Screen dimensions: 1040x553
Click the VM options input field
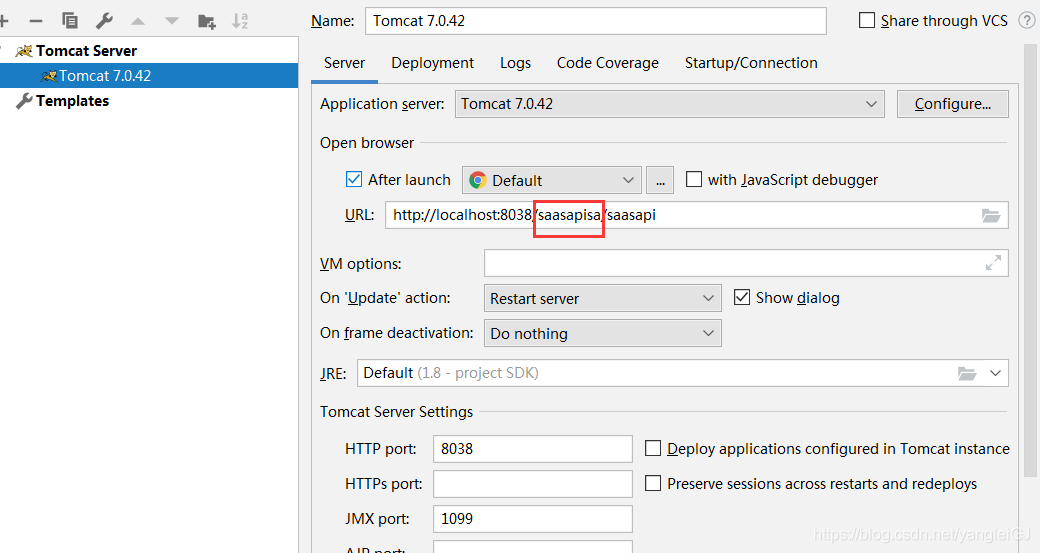[746, 263]
